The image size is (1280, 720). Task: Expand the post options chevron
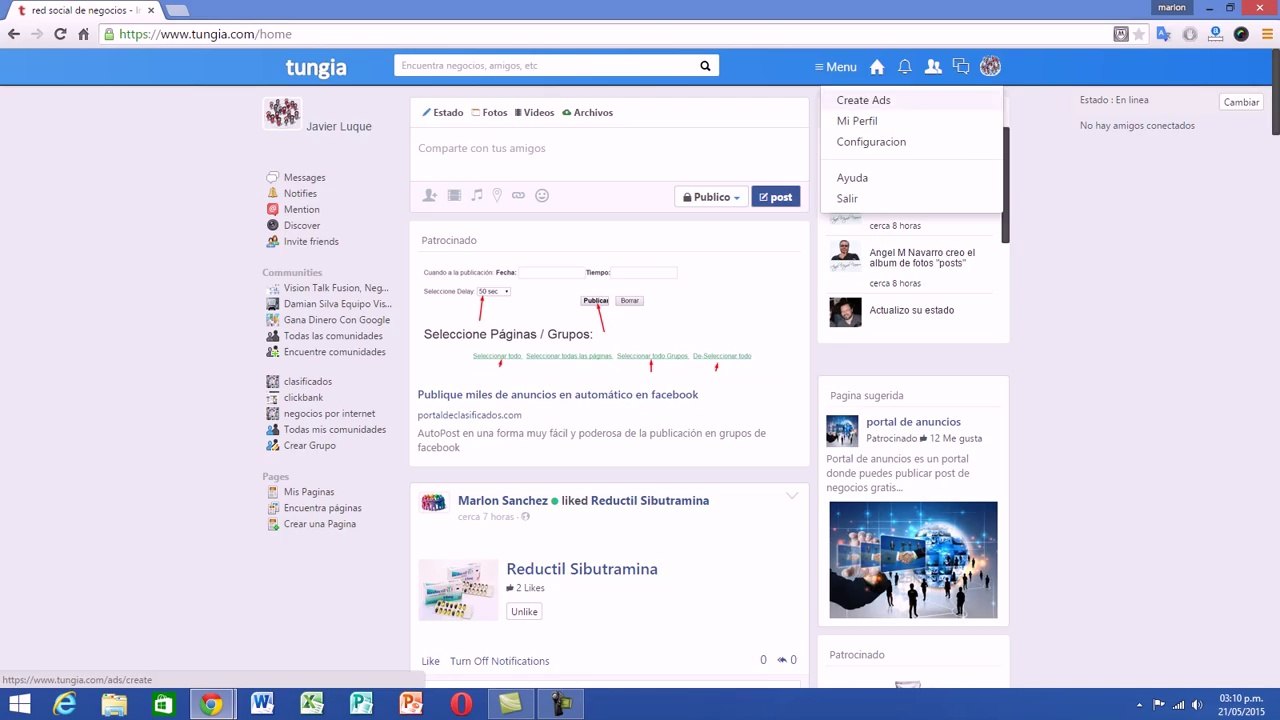coord(792,496)
